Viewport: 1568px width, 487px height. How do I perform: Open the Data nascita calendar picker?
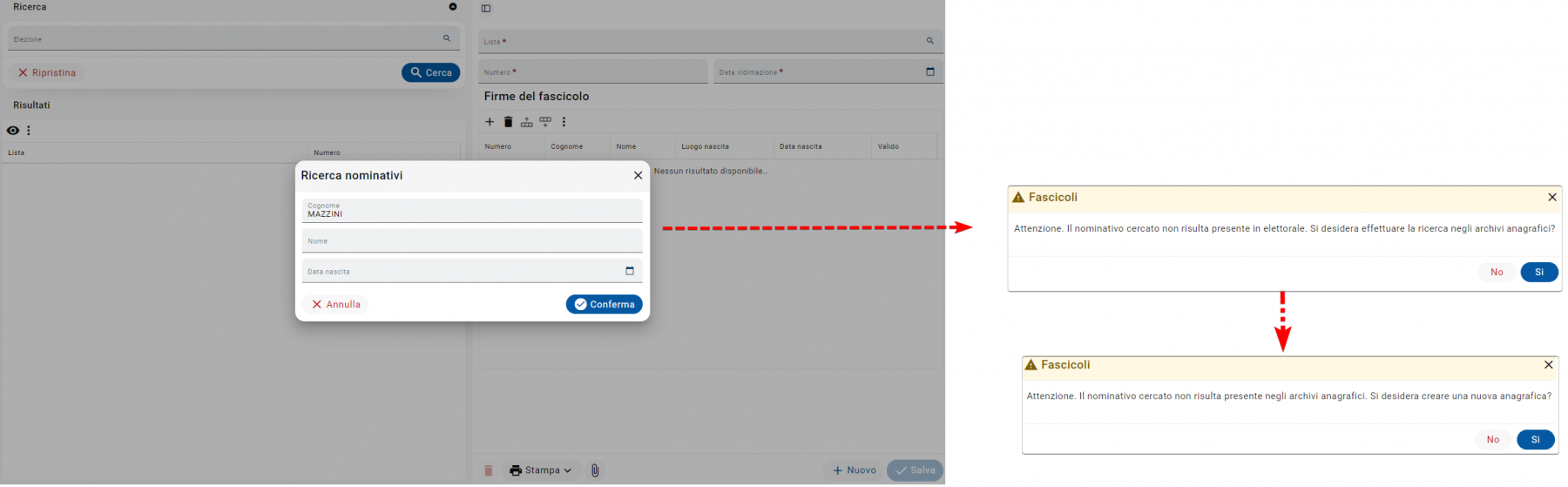coord(630,271)
